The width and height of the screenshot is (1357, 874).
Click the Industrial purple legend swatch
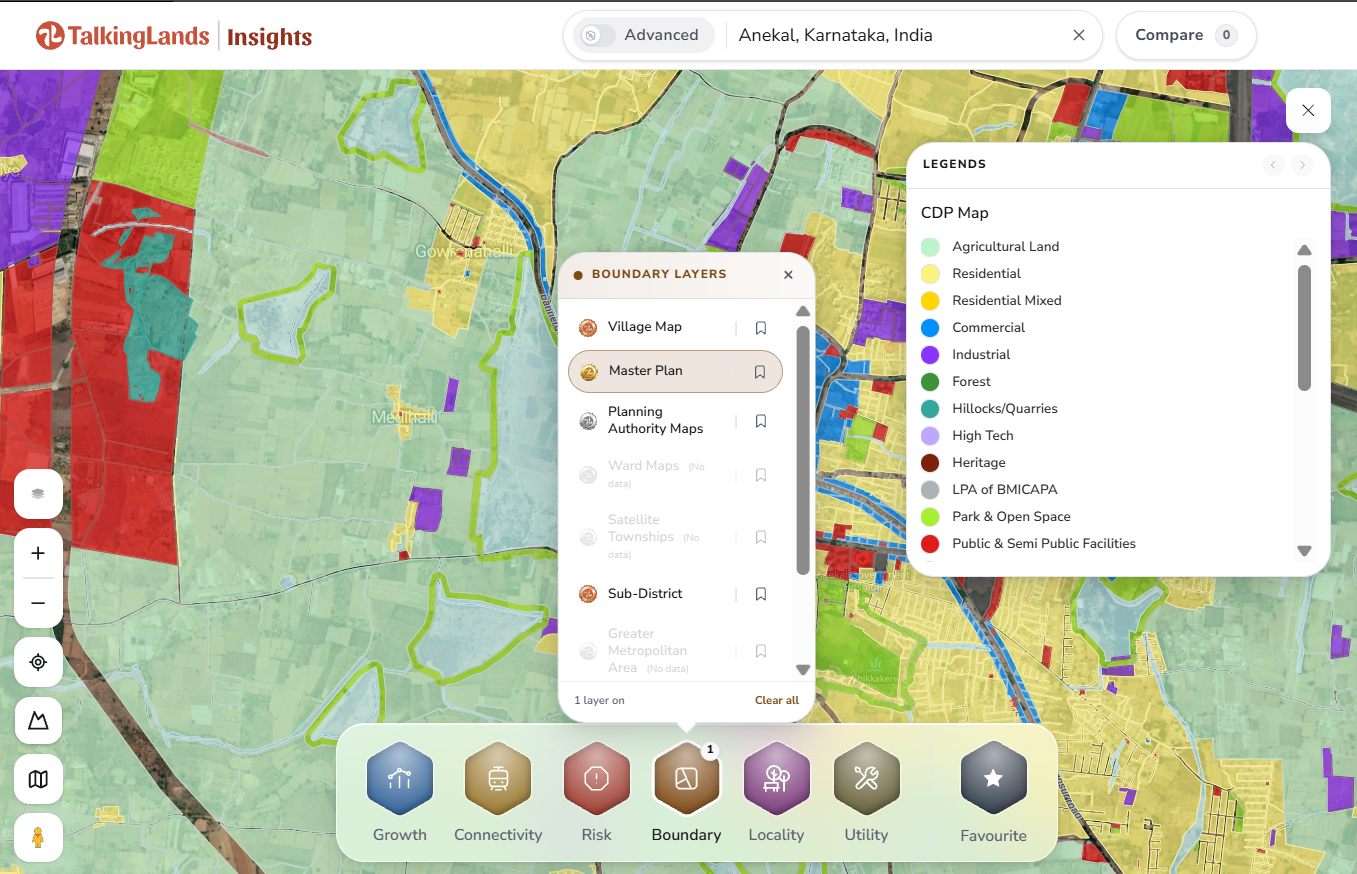(930, 355)
